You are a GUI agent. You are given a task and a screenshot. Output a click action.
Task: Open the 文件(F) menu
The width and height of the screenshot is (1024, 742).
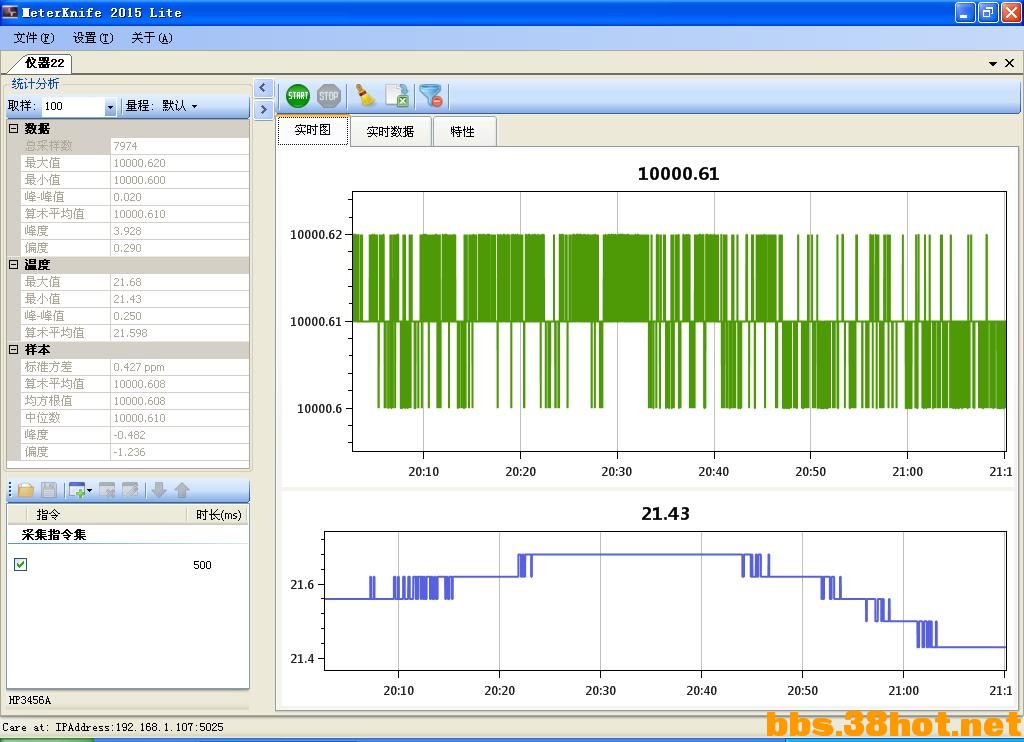click(x=34, y=38)
